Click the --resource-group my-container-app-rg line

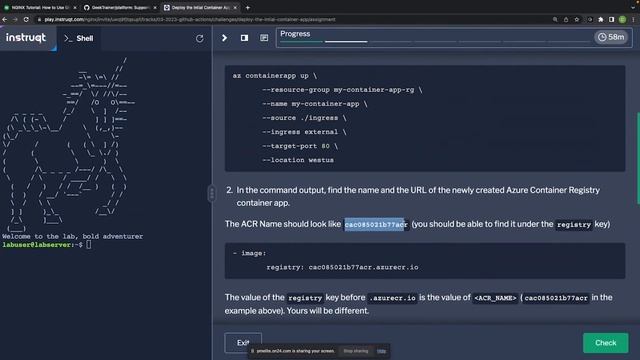[342, 89]
